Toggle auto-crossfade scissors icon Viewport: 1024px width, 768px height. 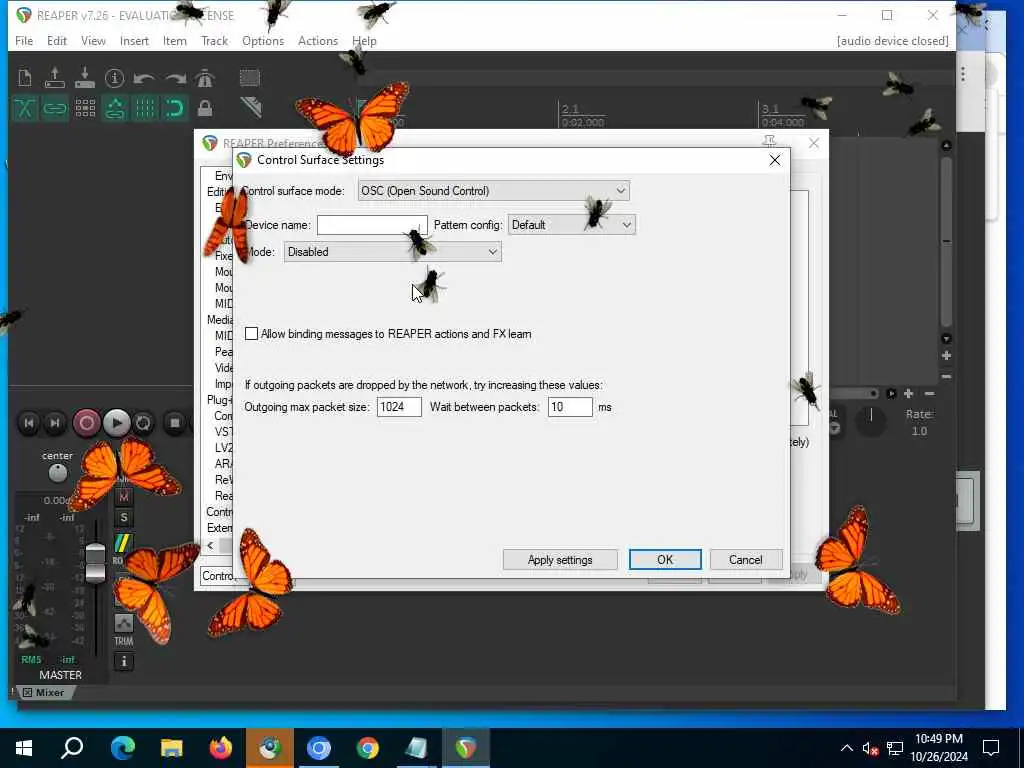point(25,108)
